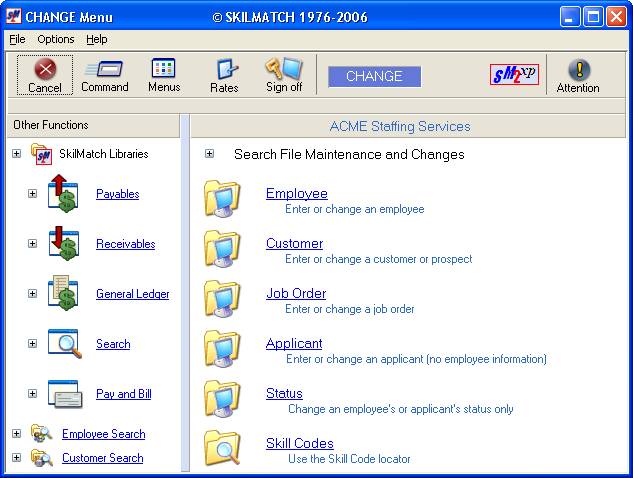Expand Search File Maintenance and Changes
This screenshot has height=478, width=633.
click(x=209, y=154)
